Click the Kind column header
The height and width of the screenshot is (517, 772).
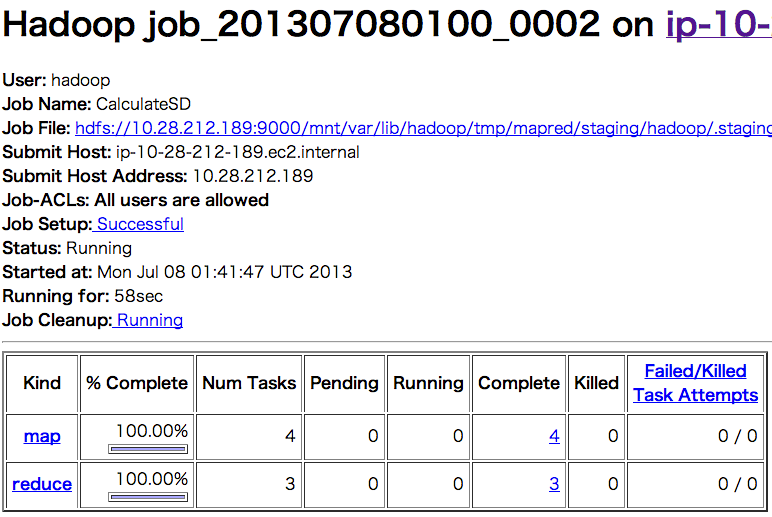click(x=42, y=383)
